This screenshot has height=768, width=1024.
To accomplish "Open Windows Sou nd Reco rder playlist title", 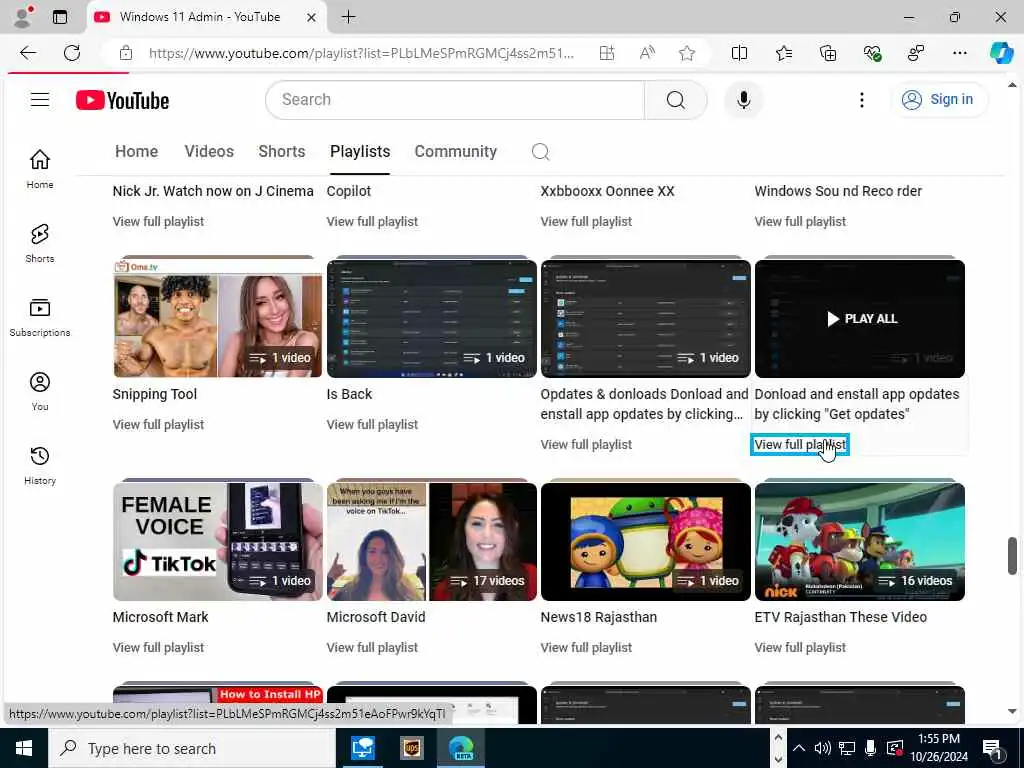I will tap(838, 191).
